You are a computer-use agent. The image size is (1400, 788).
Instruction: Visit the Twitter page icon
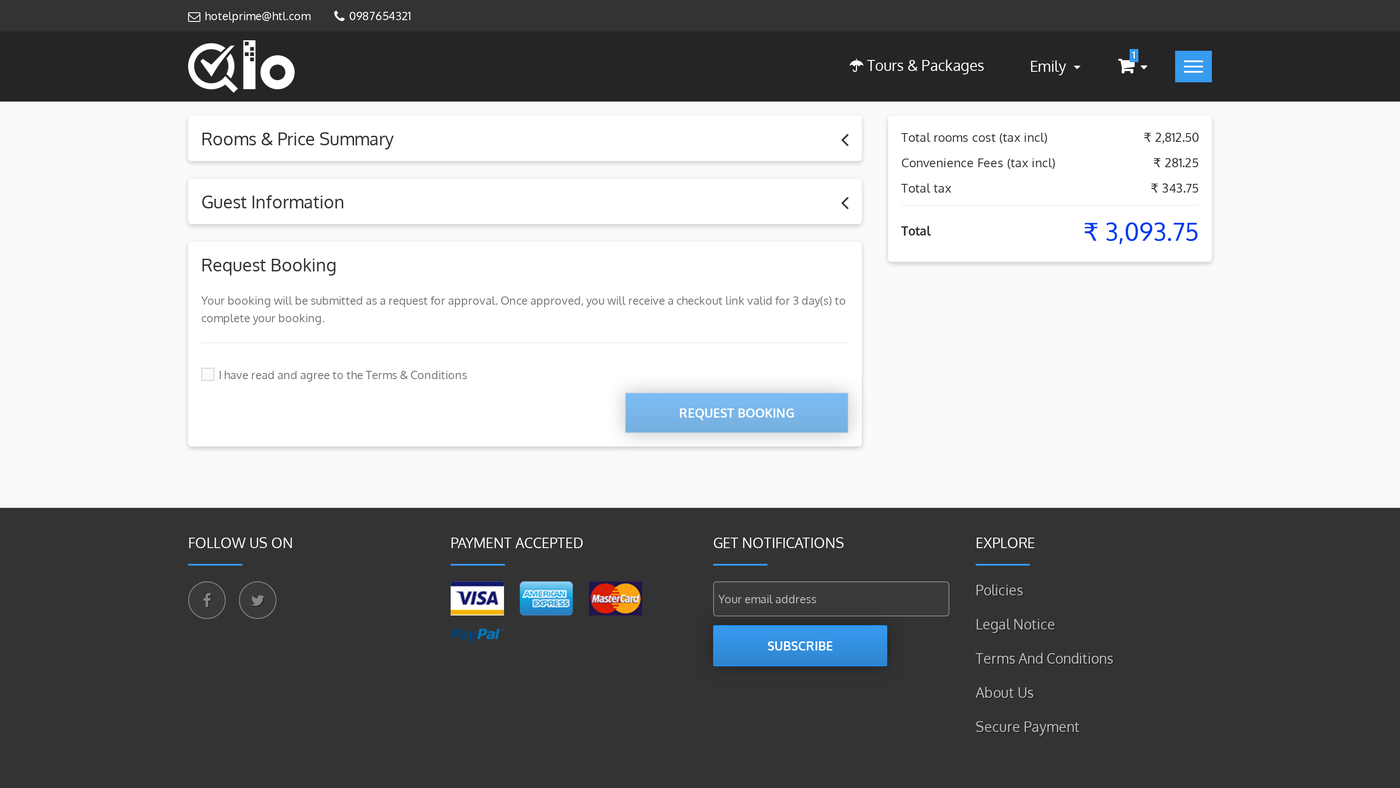(x=257, y=600)
